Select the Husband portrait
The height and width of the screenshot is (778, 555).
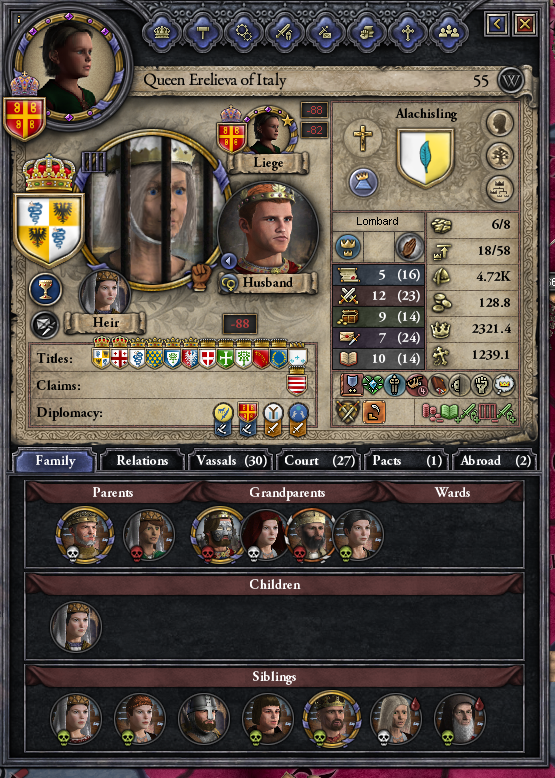pos(268,228)
